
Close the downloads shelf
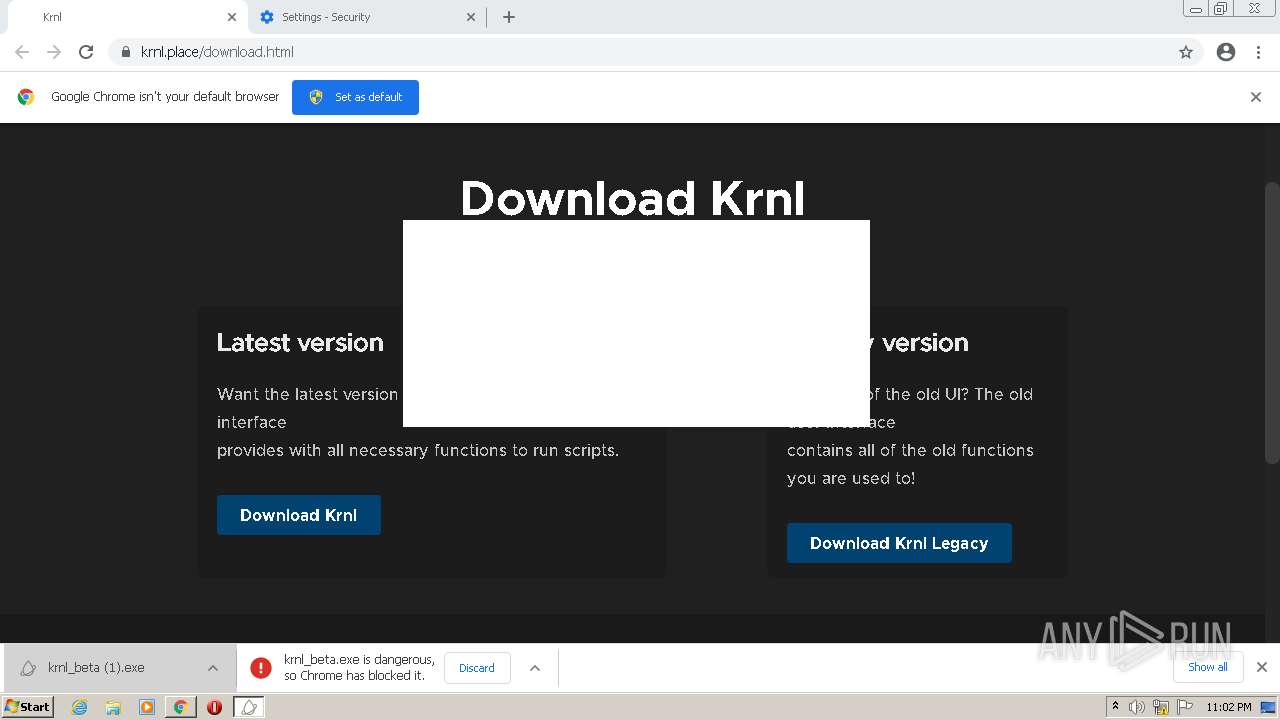(x=1262, y=667)
